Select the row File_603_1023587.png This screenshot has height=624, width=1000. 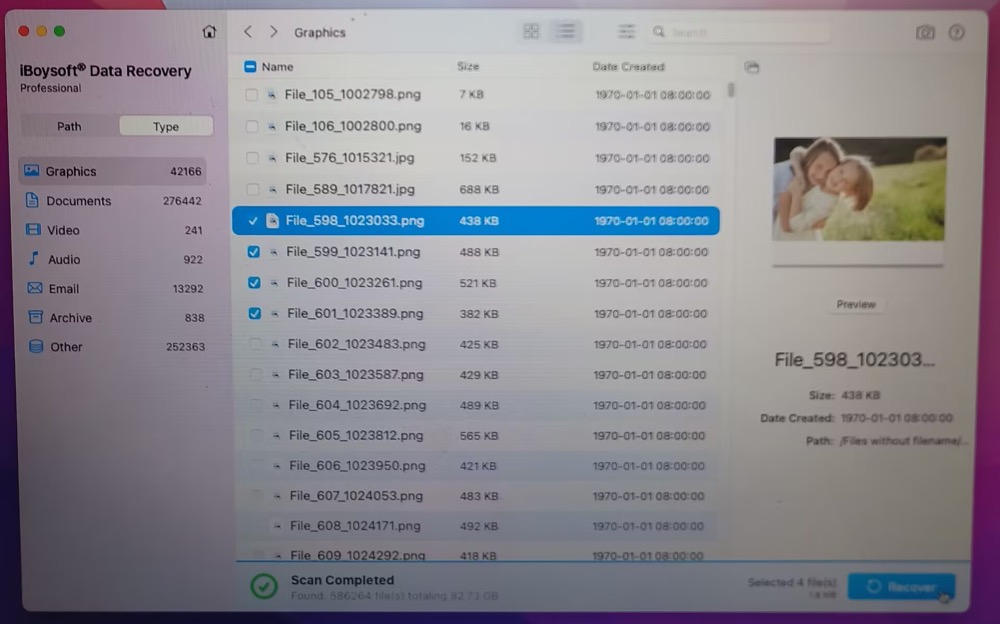pyautogui.click(x=476, y=375)
